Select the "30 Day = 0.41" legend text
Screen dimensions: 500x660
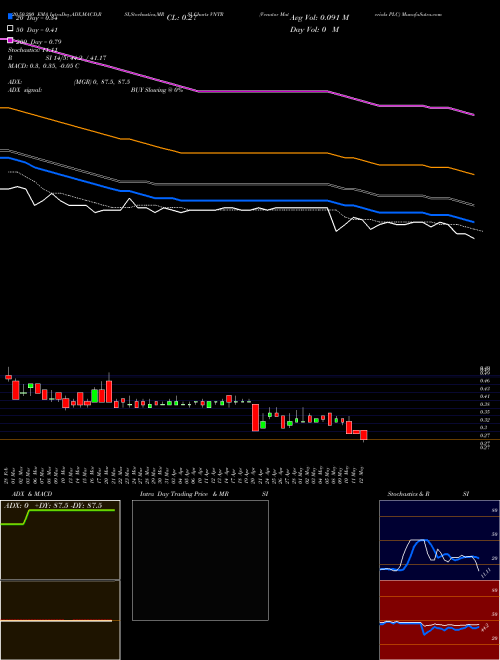36,30
